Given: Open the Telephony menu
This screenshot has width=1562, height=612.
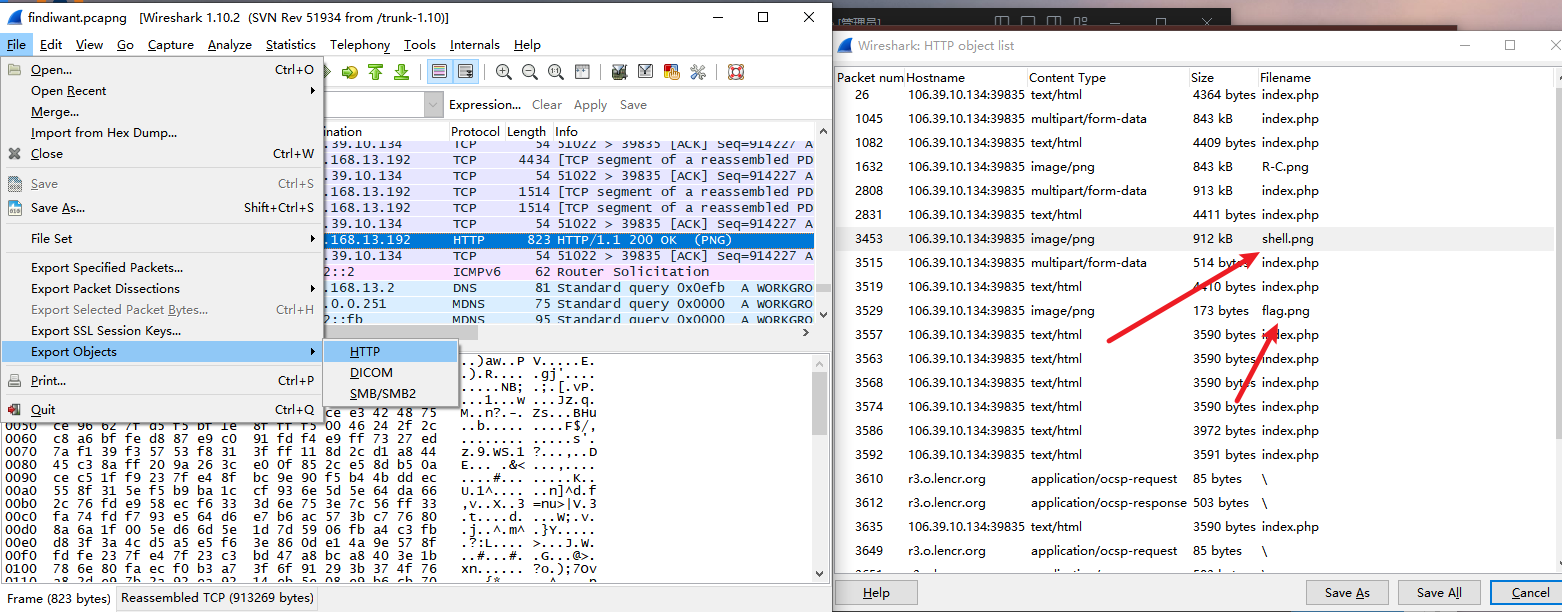Looking at the screenshot, I should click(360, 44).
